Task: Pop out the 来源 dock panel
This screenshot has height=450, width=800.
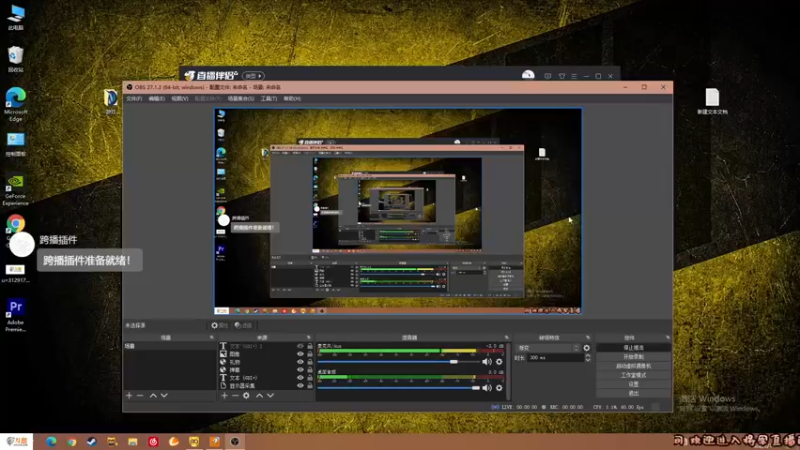Action: [308, 337]
